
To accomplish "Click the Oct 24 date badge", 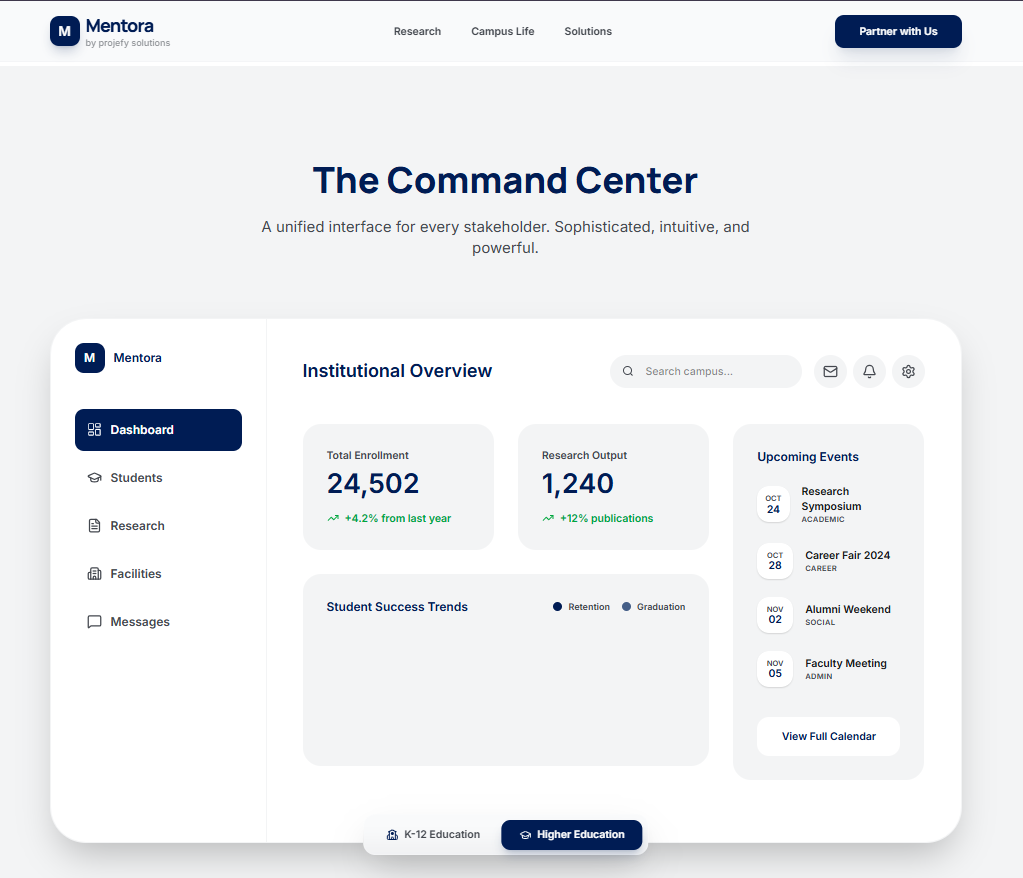I will tap(774, 504).
